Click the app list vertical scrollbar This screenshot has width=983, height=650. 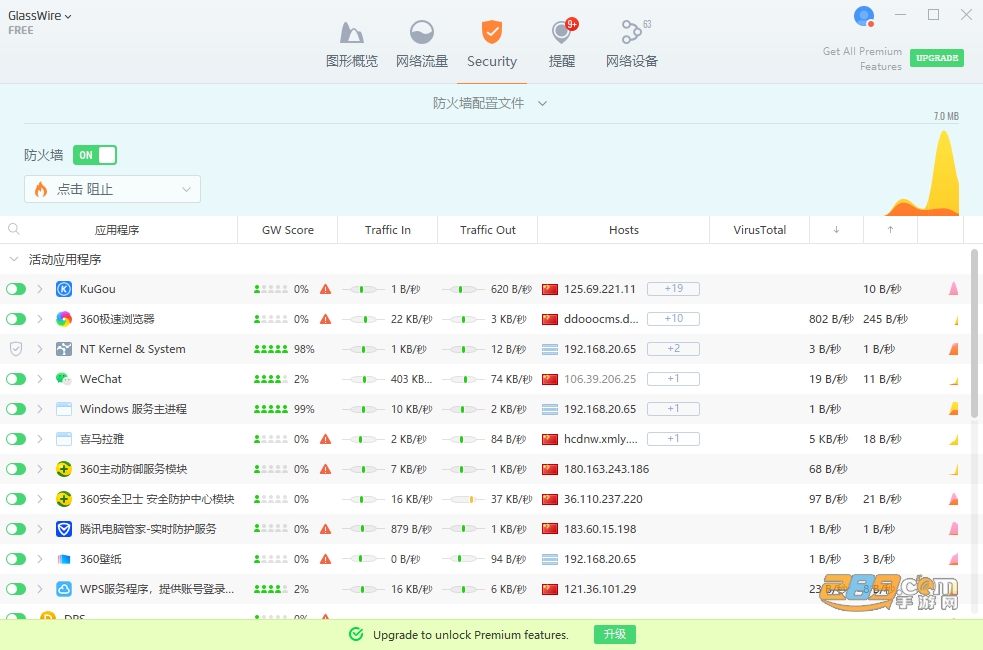[974, 333]
